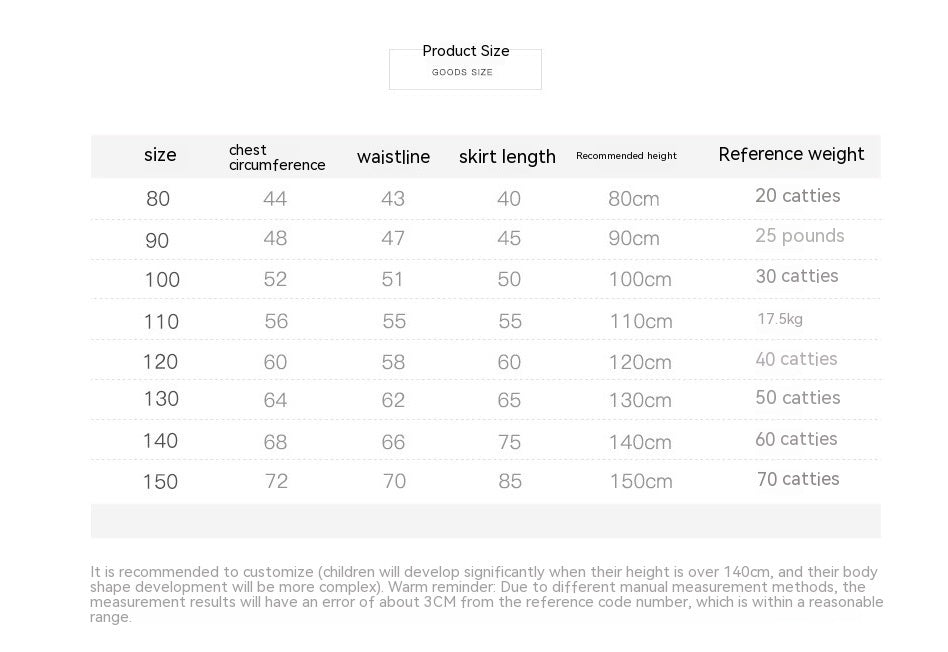Click the '25 pounds' weight cell
This screenshot has width=948, height=652.
point(799,236)
